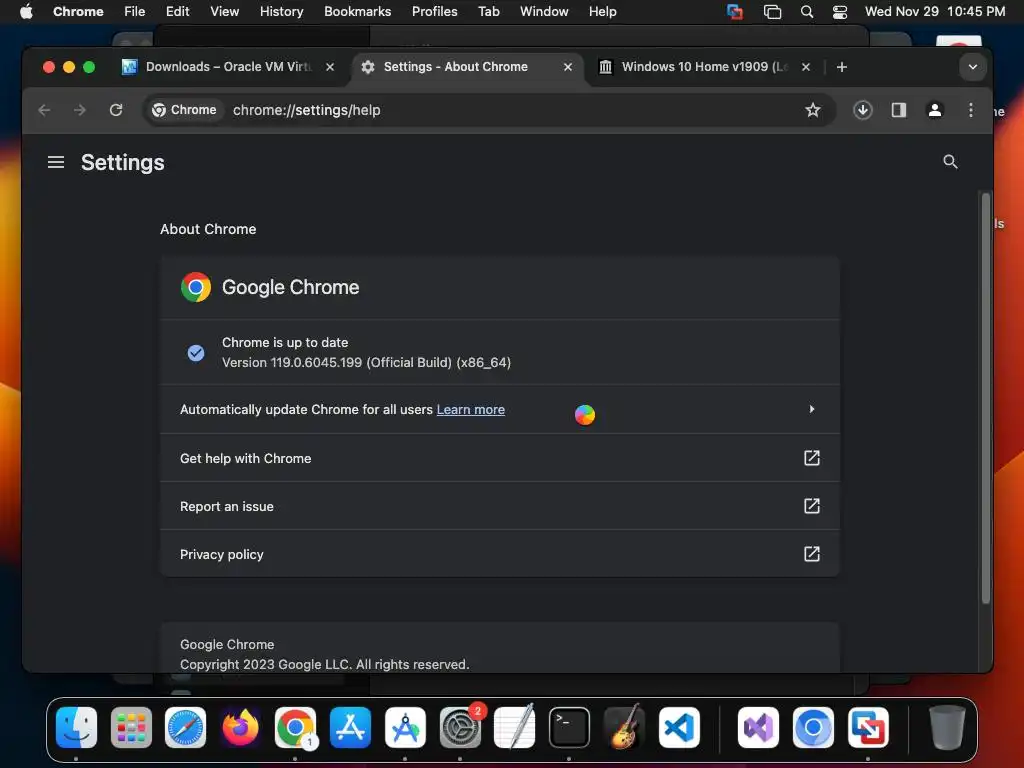
Task: Close the Downloads – Oracle VM tab
Action: point(330,67)
